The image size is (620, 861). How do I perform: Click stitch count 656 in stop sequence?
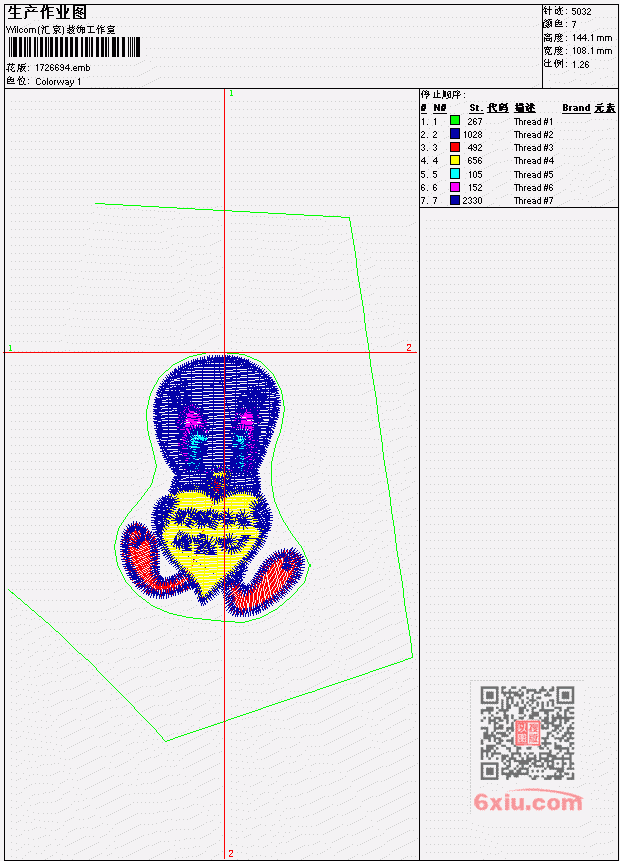tap(474, 161)
